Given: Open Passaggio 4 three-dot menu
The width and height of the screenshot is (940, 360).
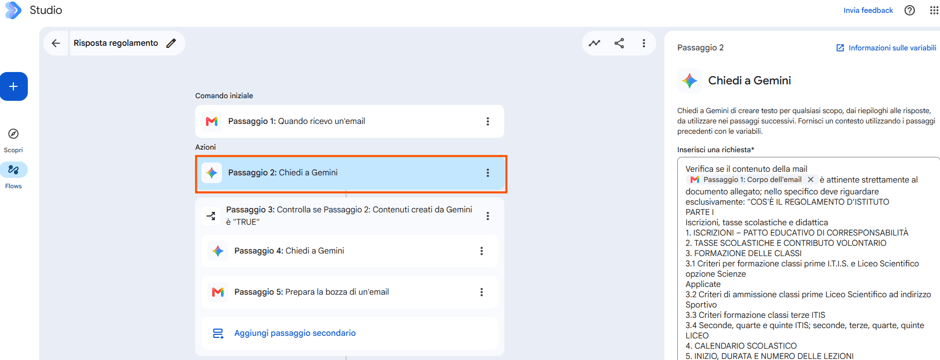Looking at the screenshot, I should coord(481,251).
